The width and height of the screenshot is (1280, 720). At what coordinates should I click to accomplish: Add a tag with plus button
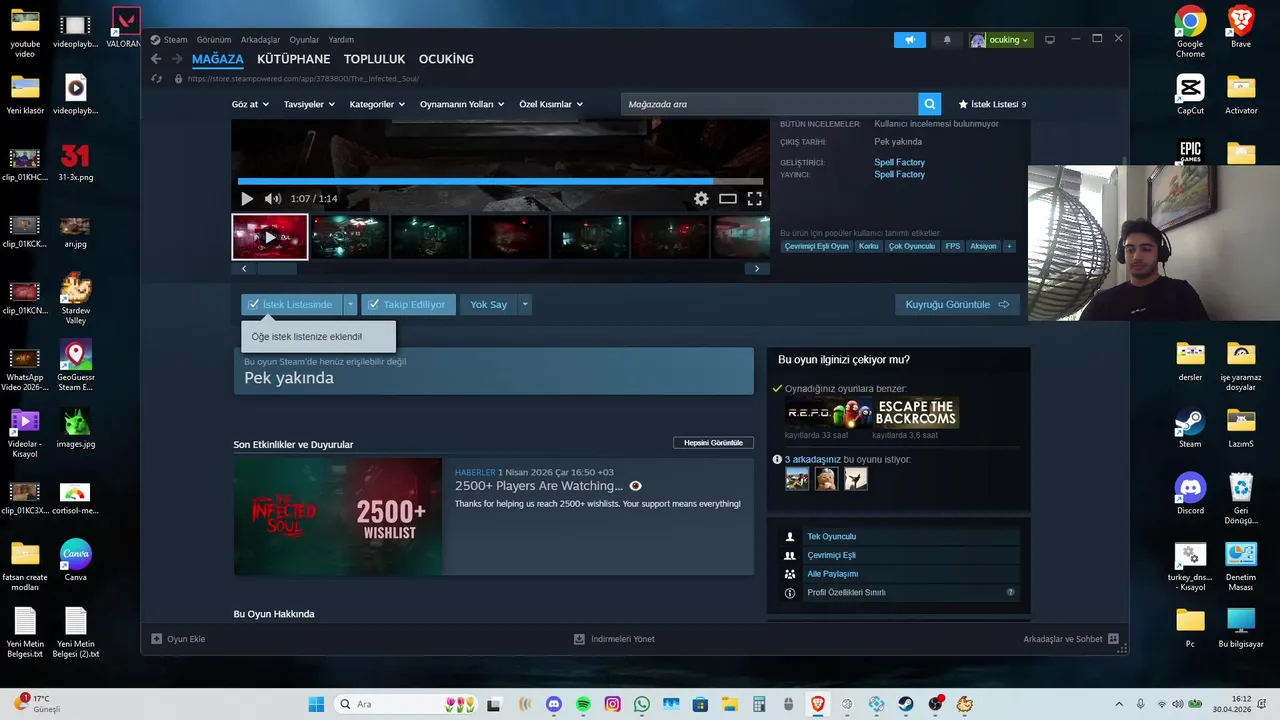coord(1009,246)
